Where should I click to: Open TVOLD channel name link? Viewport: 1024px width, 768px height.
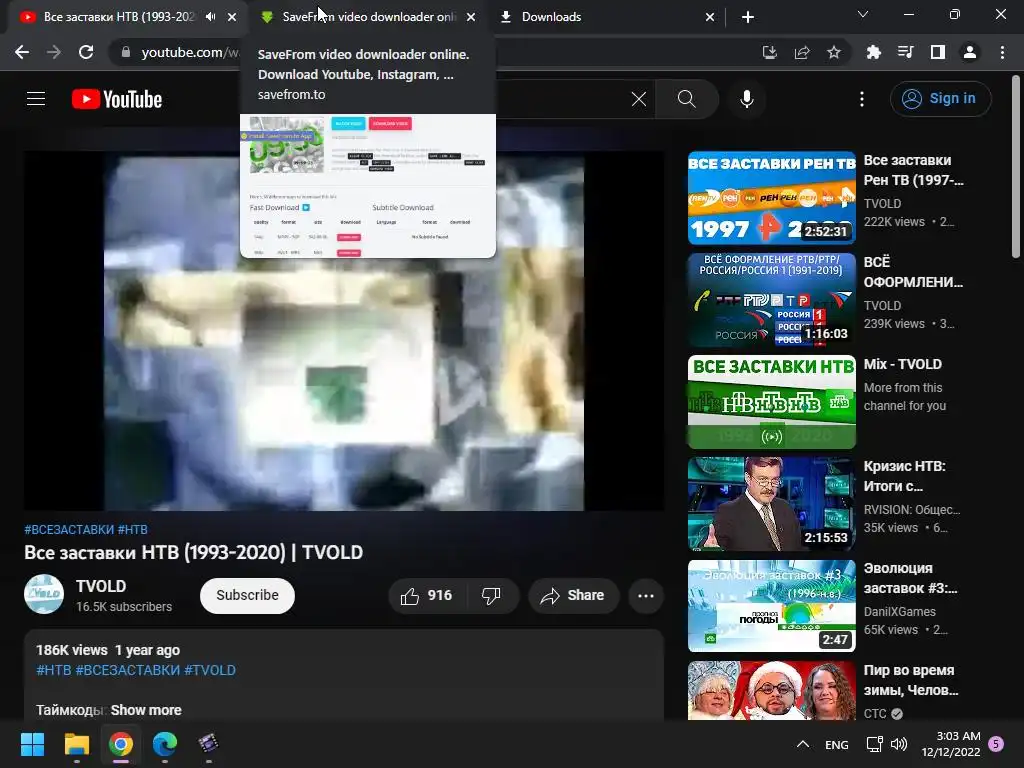click(x=101, y=586)
